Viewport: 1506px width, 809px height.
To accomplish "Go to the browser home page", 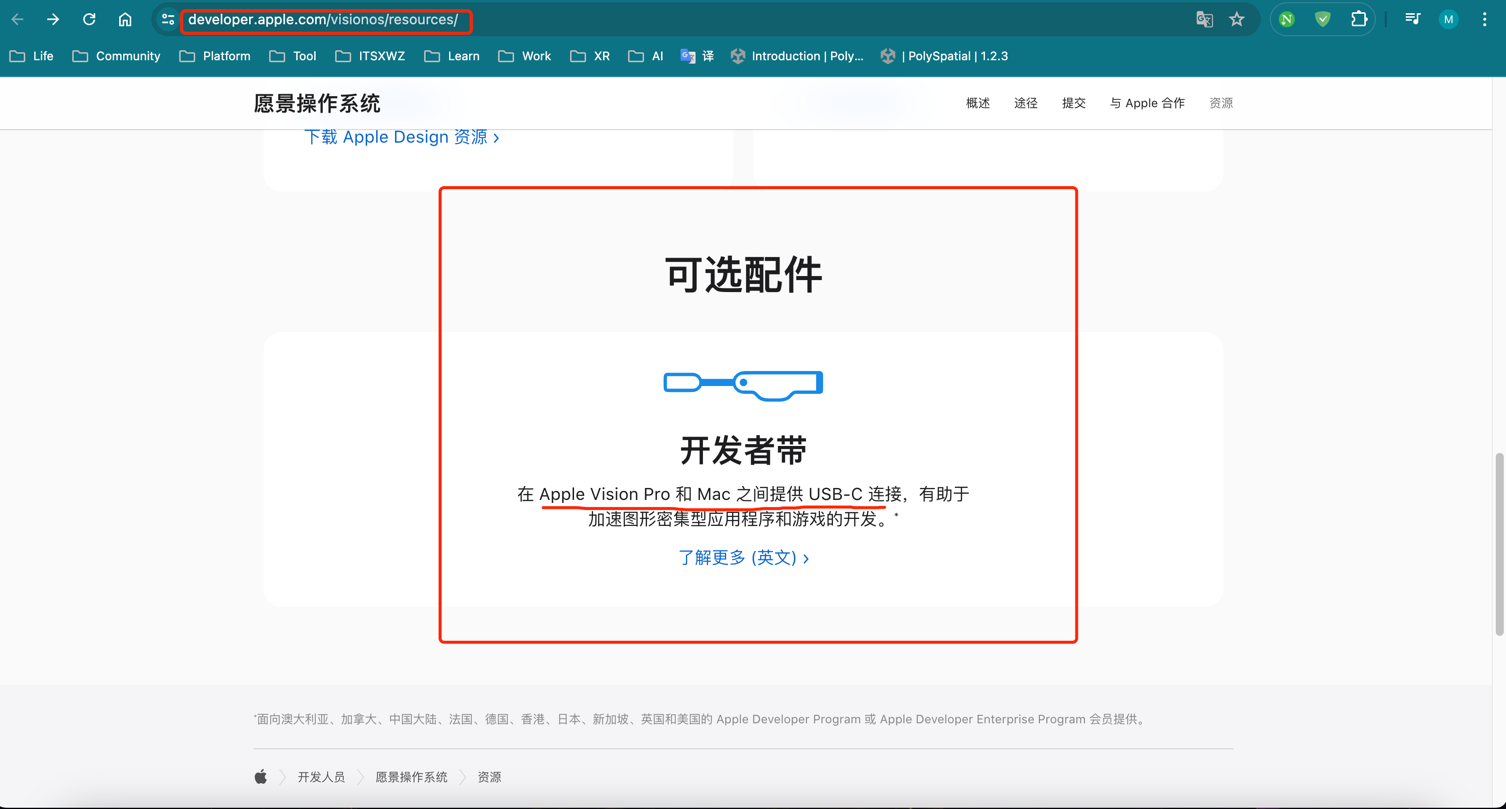I will point(125,20).
